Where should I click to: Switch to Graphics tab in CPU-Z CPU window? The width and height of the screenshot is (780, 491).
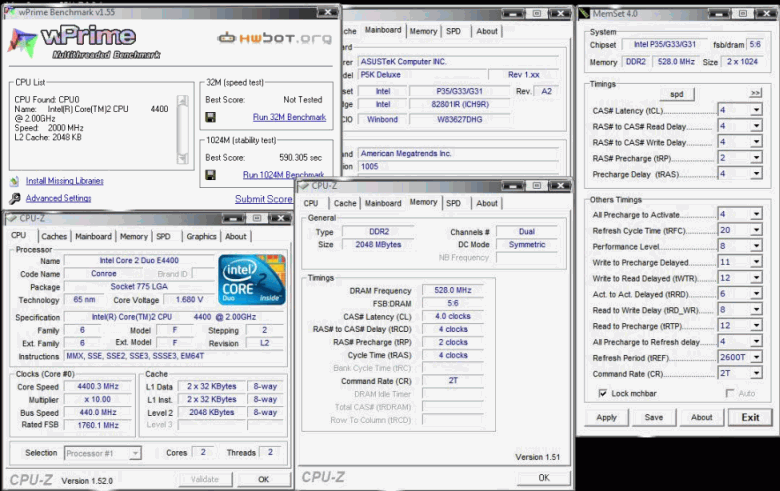[x=201, y=237]
